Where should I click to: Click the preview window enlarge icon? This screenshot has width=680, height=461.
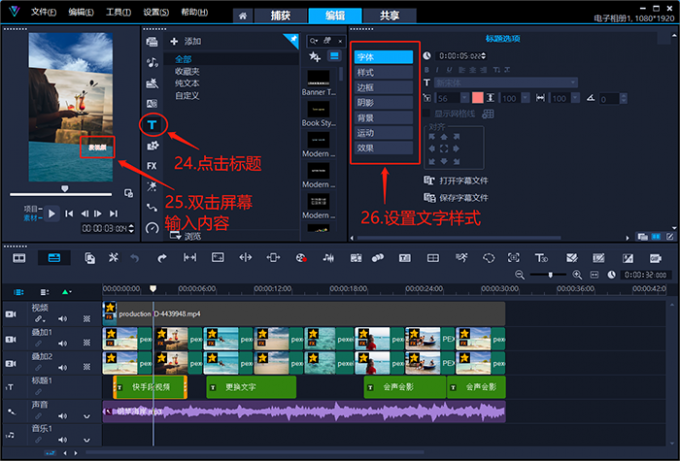[128, 193]
